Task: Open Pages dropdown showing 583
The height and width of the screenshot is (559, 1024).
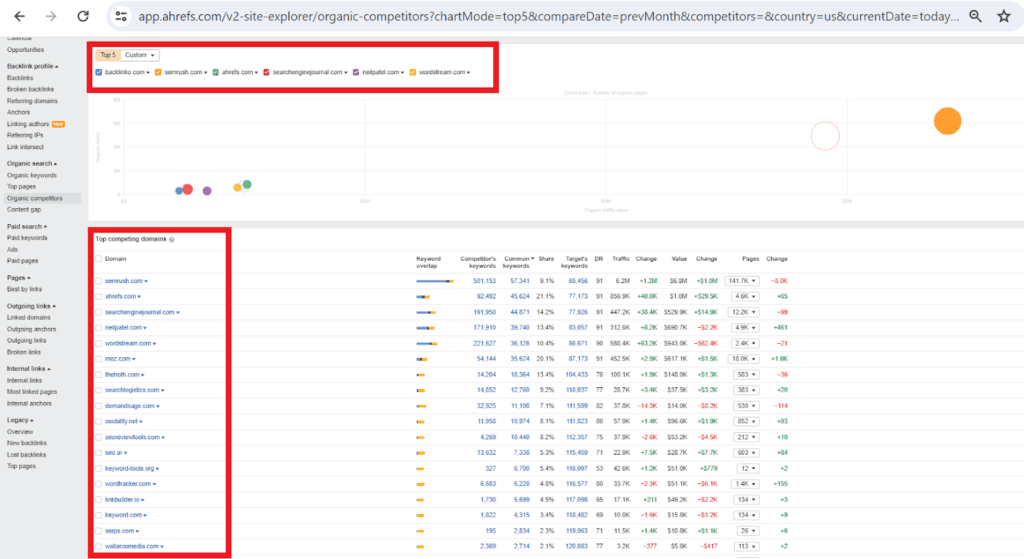Action: 746,375
